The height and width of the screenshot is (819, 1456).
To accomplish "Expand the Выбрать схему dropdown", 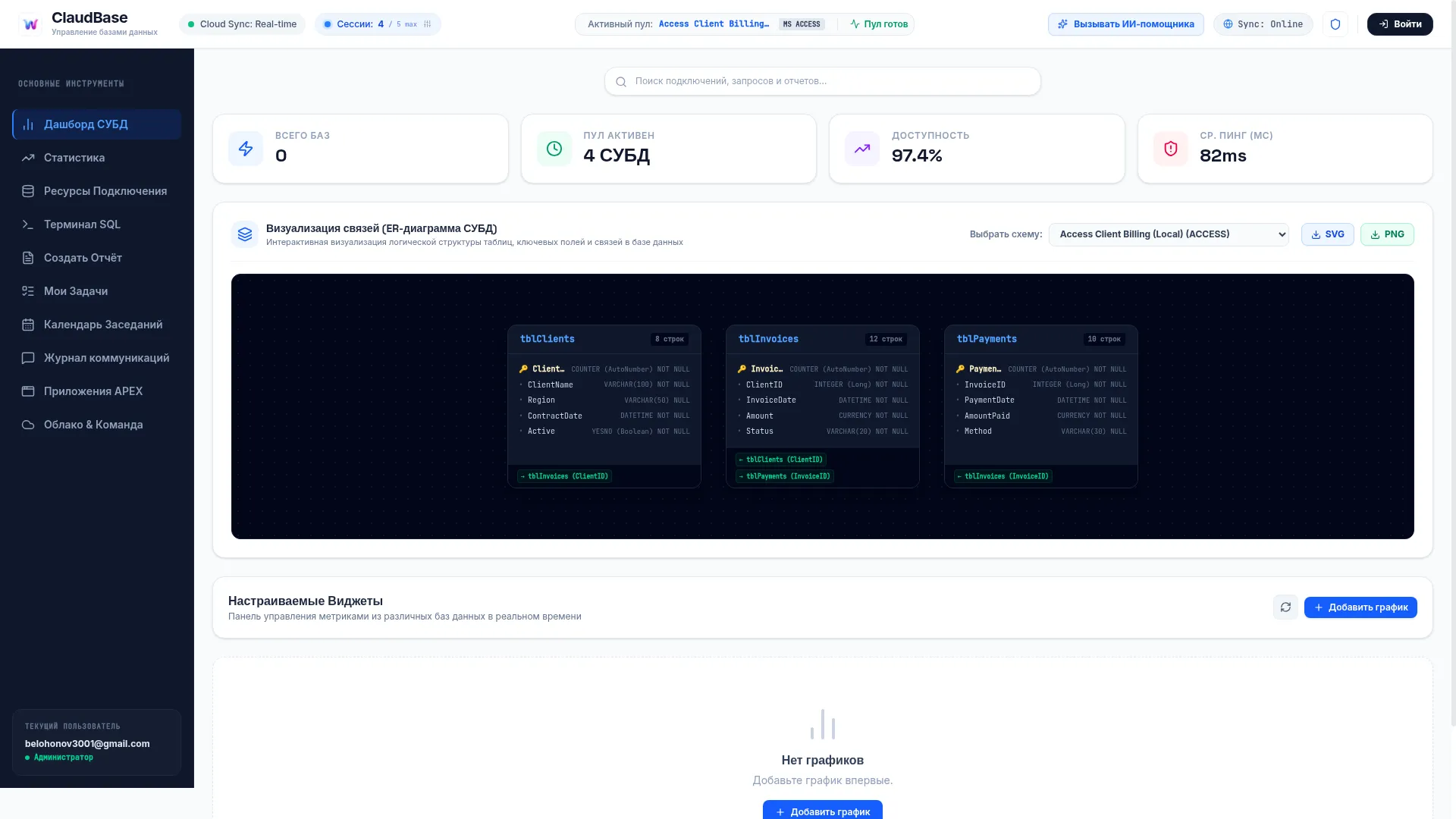I will point(1169,234).
